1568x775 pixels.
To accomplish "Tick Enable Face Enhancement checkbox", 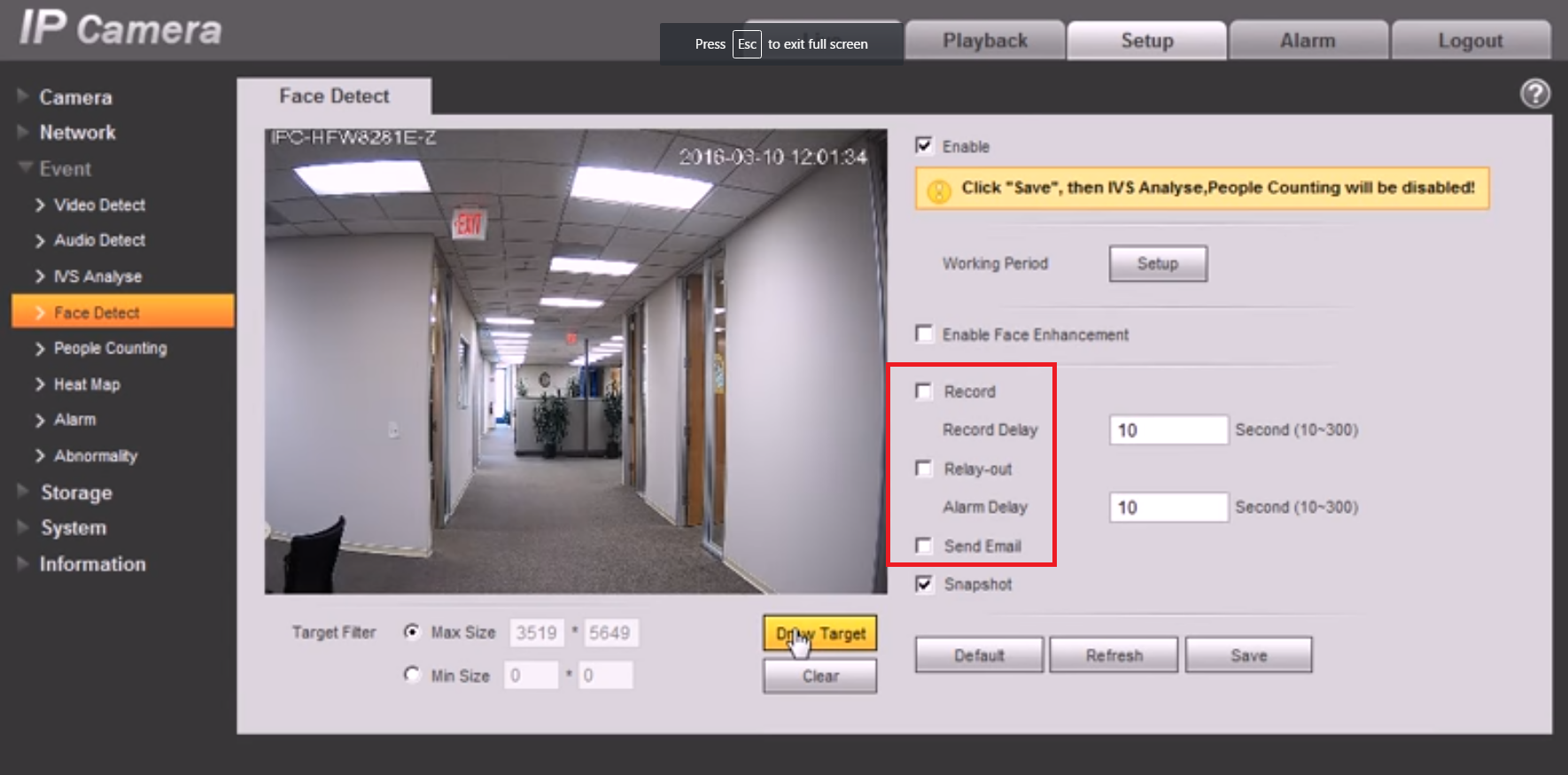I will [924, 334].
